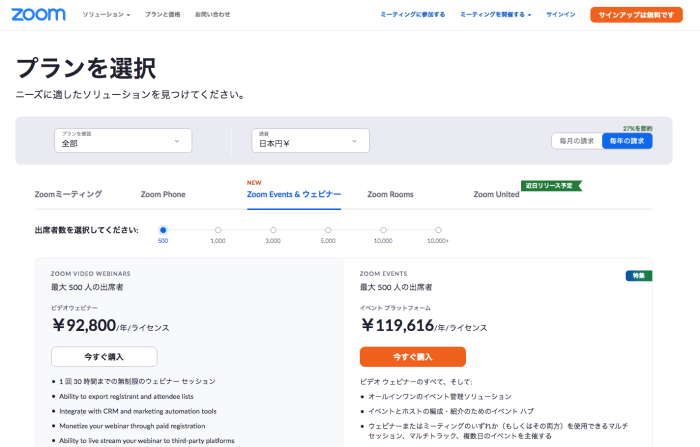The height and width of the screenshot is (447, 700).
Task: Open the 通貨 currency dropdown
Action: (x=312, y=141)
